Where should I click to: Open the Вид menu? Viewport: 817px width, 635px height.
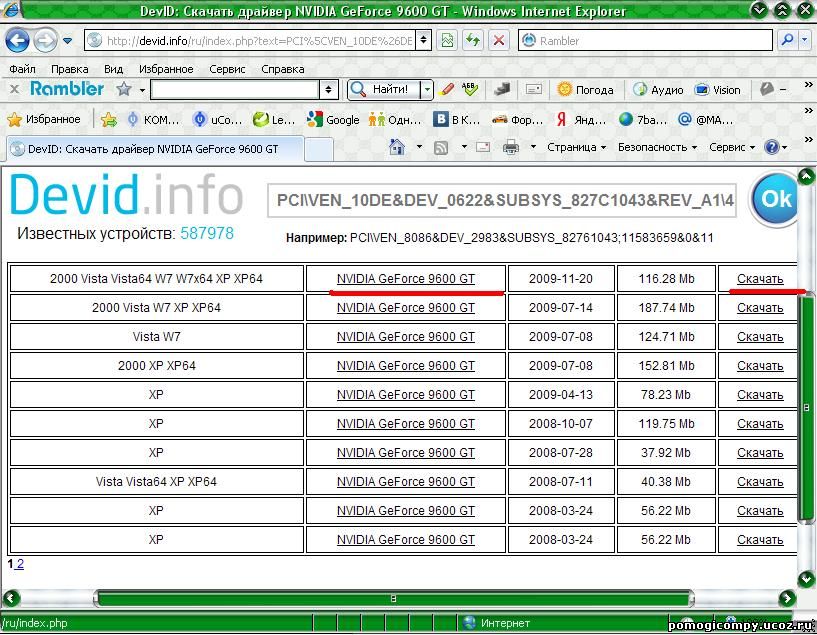[x=113, y=69]
